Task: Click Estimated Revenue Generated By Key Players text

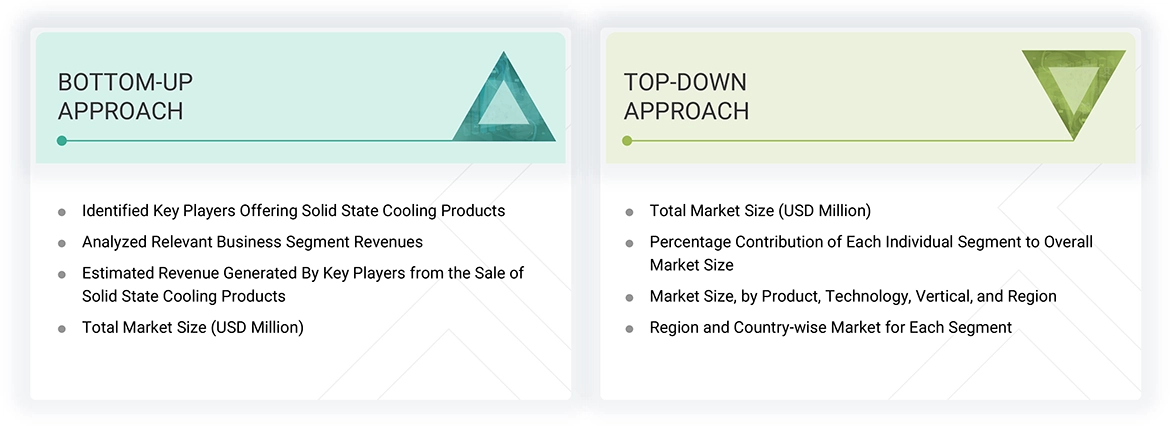Action: (302, 273)
